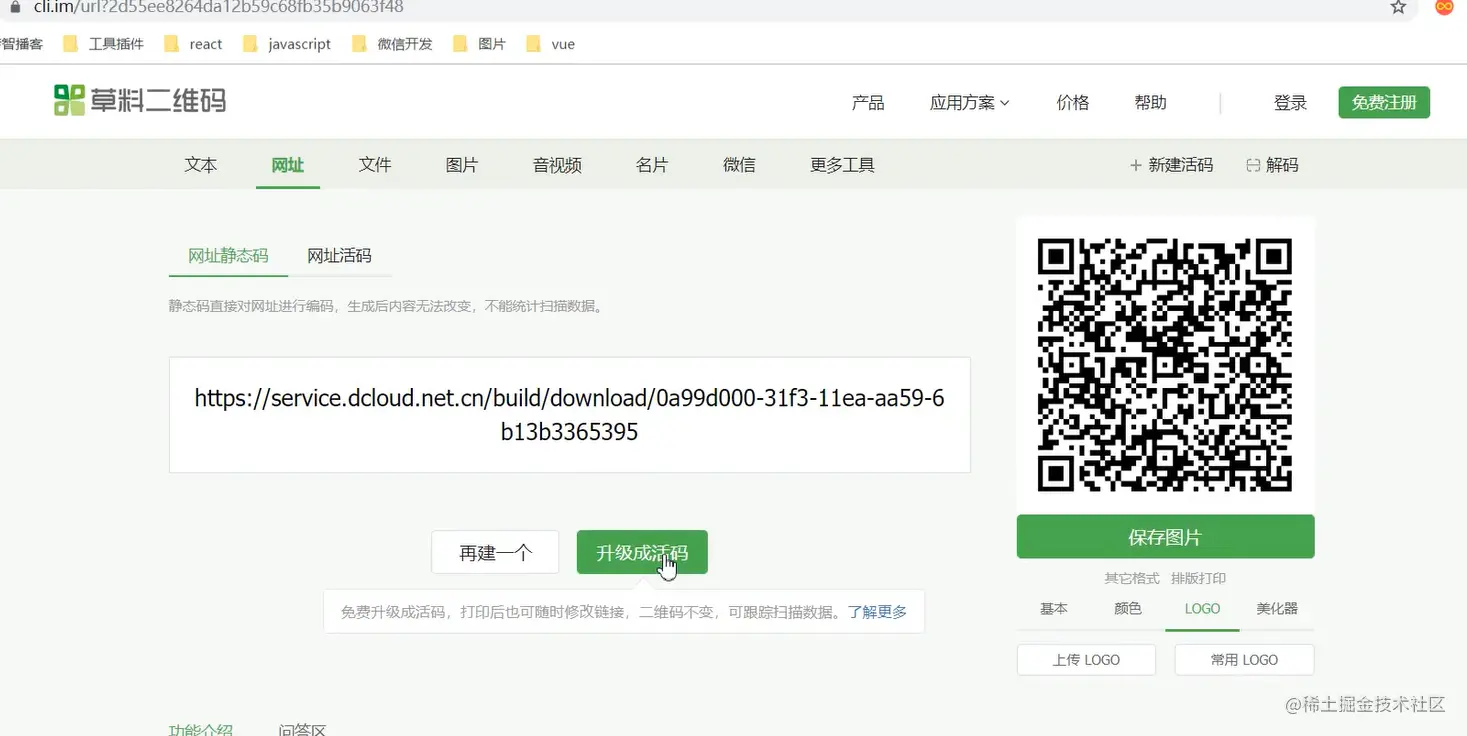Switch to 名片 tab
The height and width of the screenshot is (736, 1467).
(x=652, y=165)
